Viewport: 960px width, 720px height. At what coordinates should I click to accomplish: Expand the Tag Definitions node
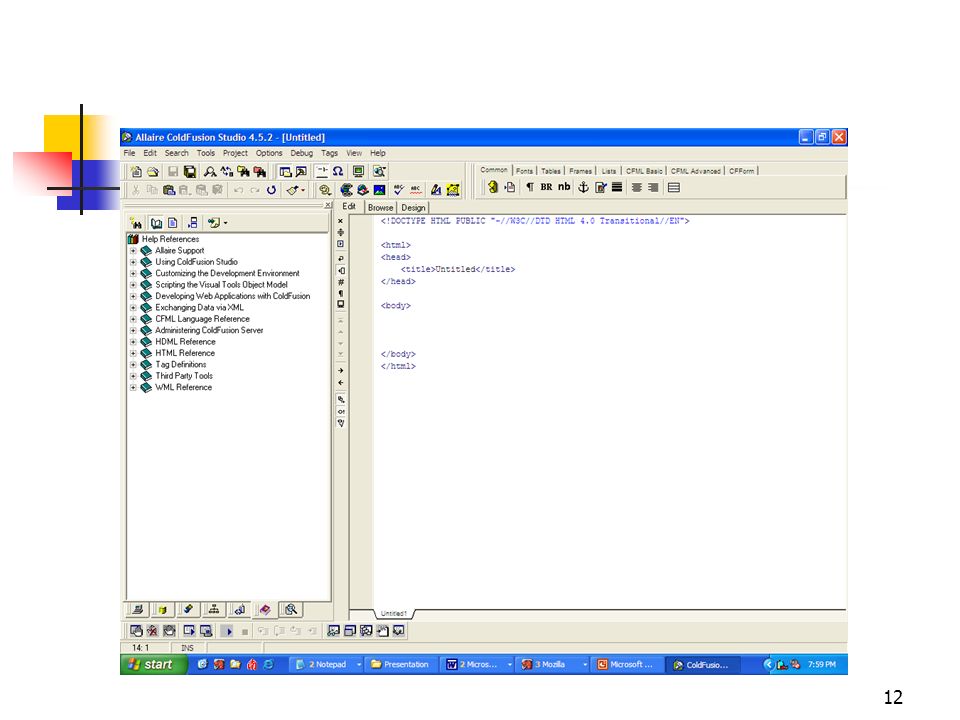[x=133, y=365]
